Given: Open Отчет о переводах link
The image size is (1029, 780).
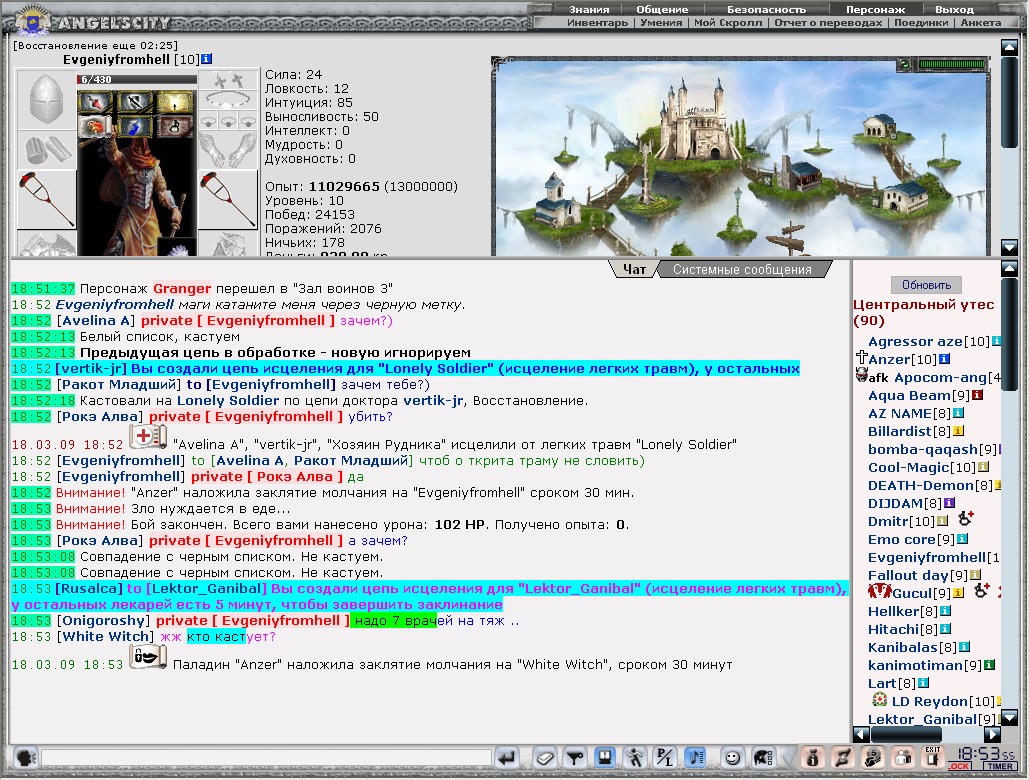Looking at the screenshot, I should pyautogui.click(x=828, y=22).
